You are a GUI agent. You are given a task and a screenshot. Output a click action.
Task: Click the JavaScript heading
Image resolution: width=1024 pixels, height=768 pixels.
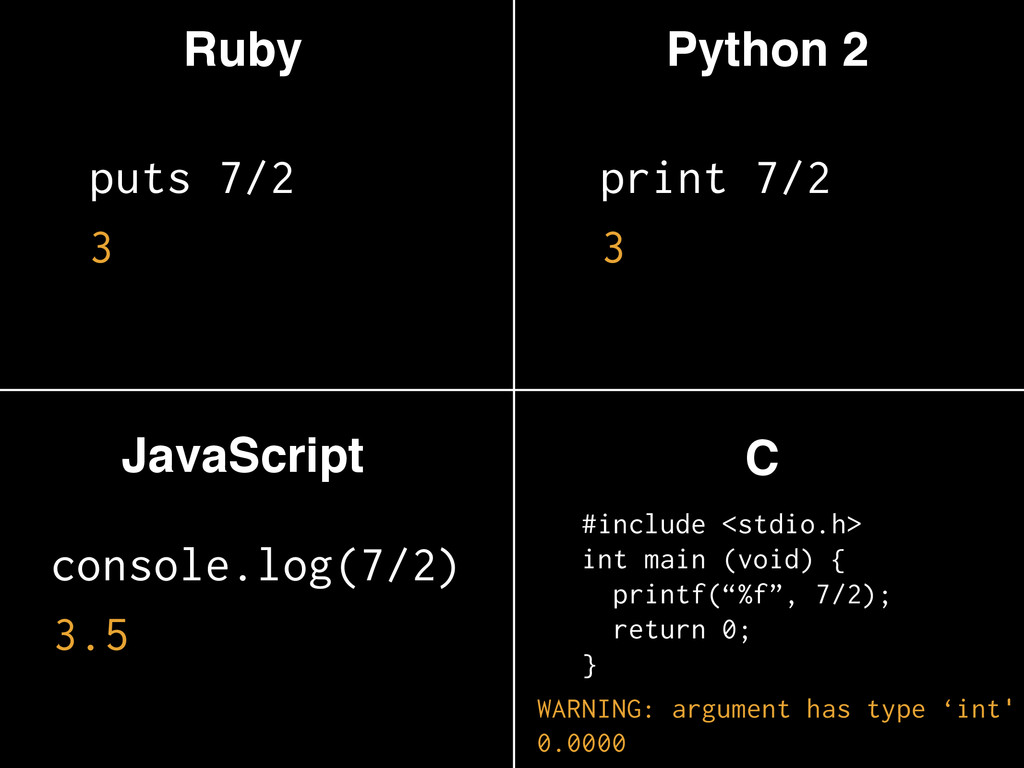[x=242, y=457]
